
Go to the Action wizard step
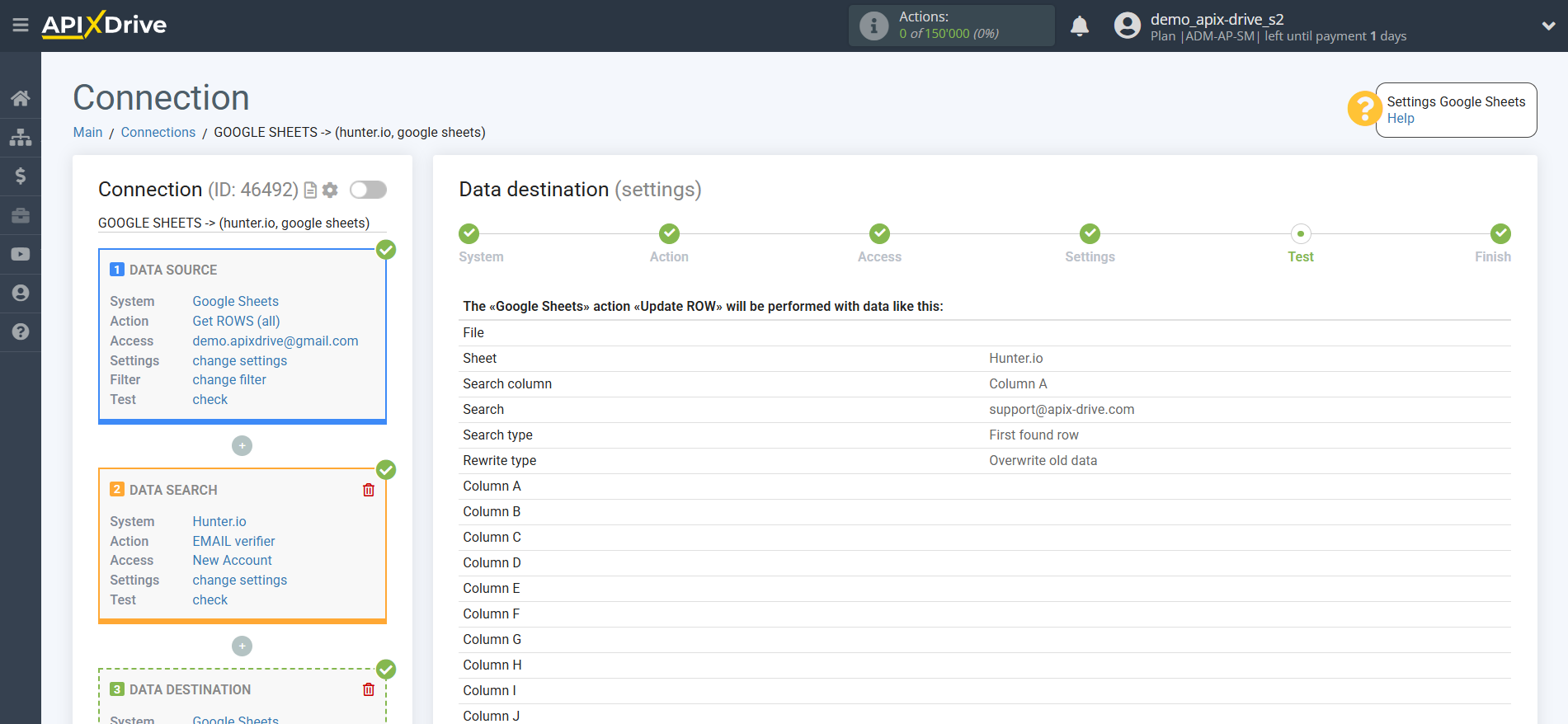pyautogui.click(x=669, y=234)
